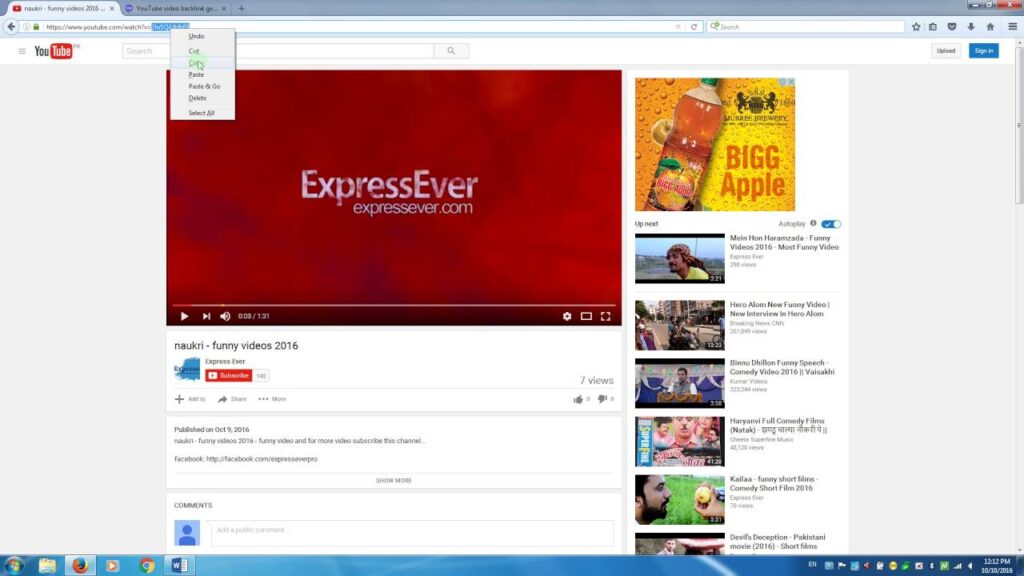Subscribe to Express Ever channel
The width and height of the screenshot is (1024, 576).
tap(229, 376)
